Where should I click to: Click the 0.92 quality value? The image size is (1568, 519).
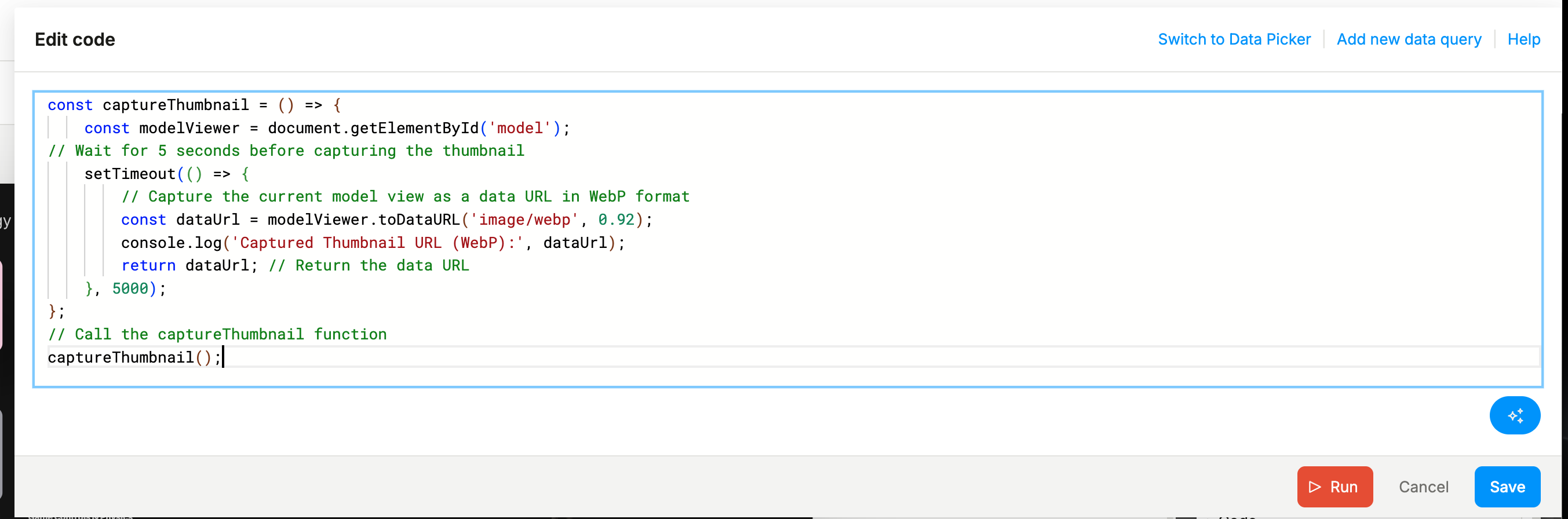(x=616, y=220)
